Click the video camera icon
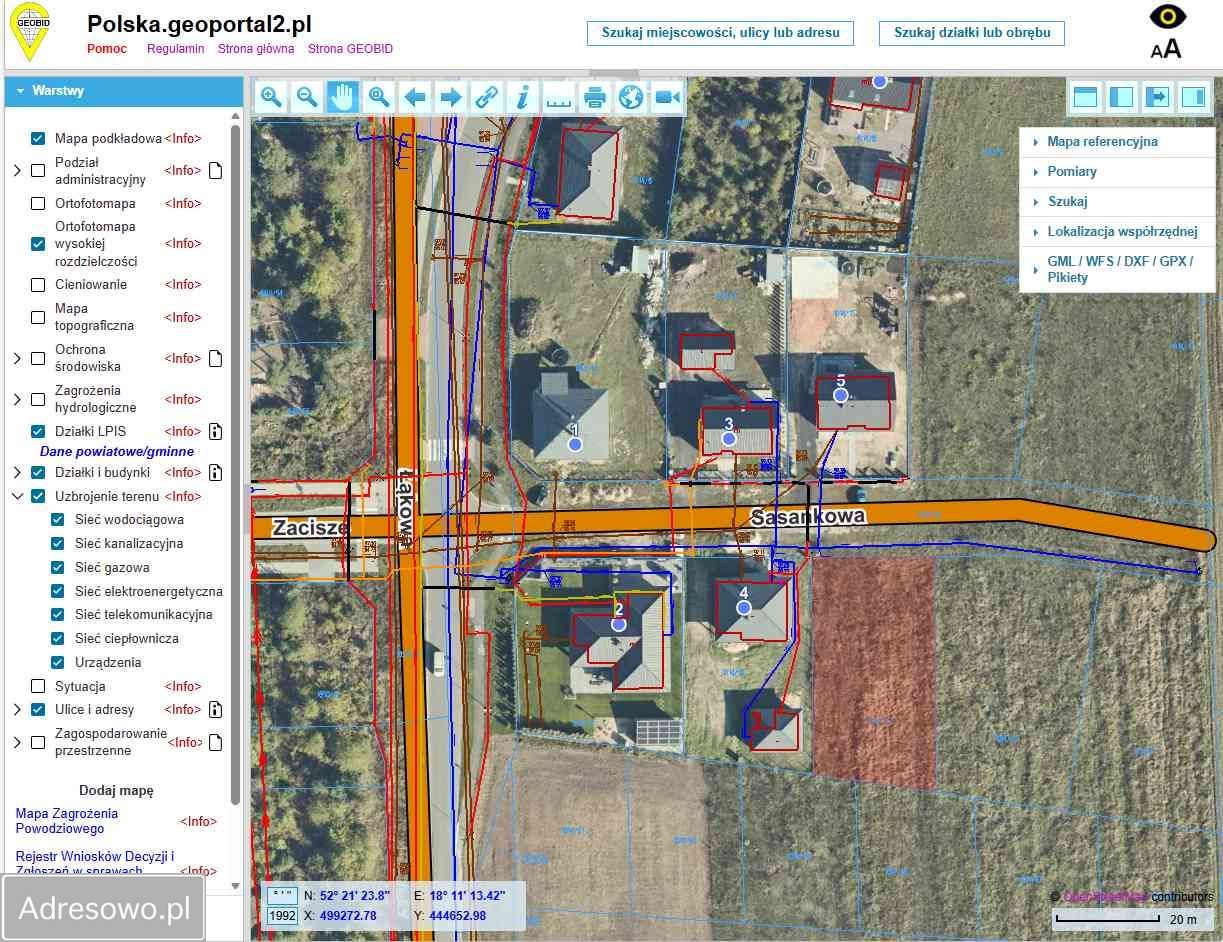 667,97
